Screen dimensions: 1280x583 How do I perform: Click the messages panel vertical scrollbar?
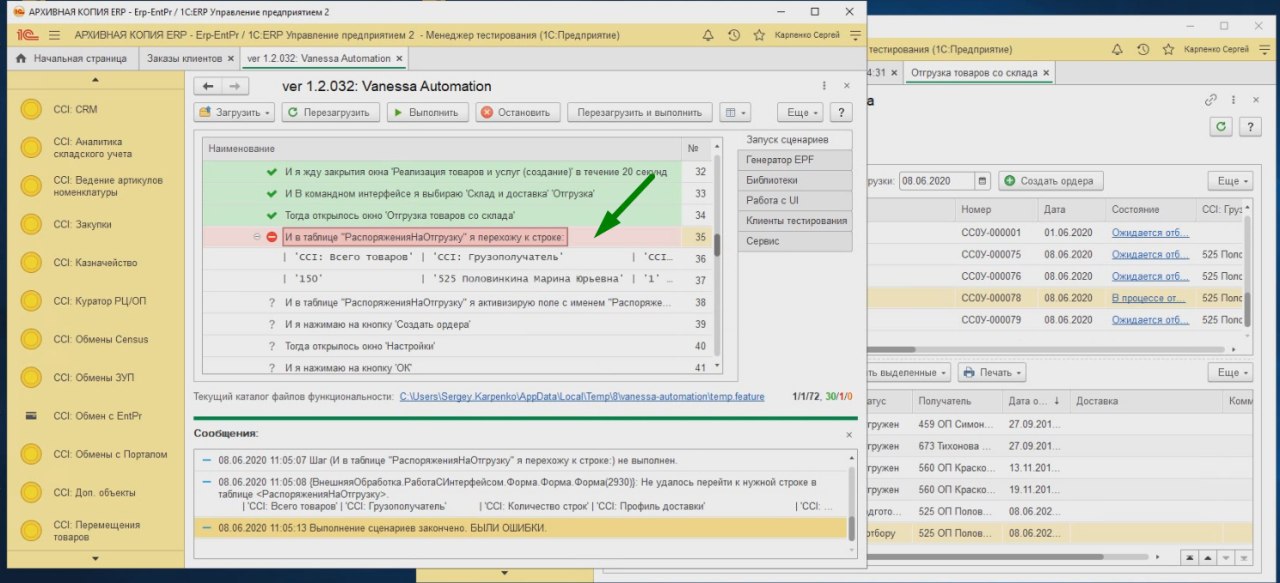click(x=851, y=528)
